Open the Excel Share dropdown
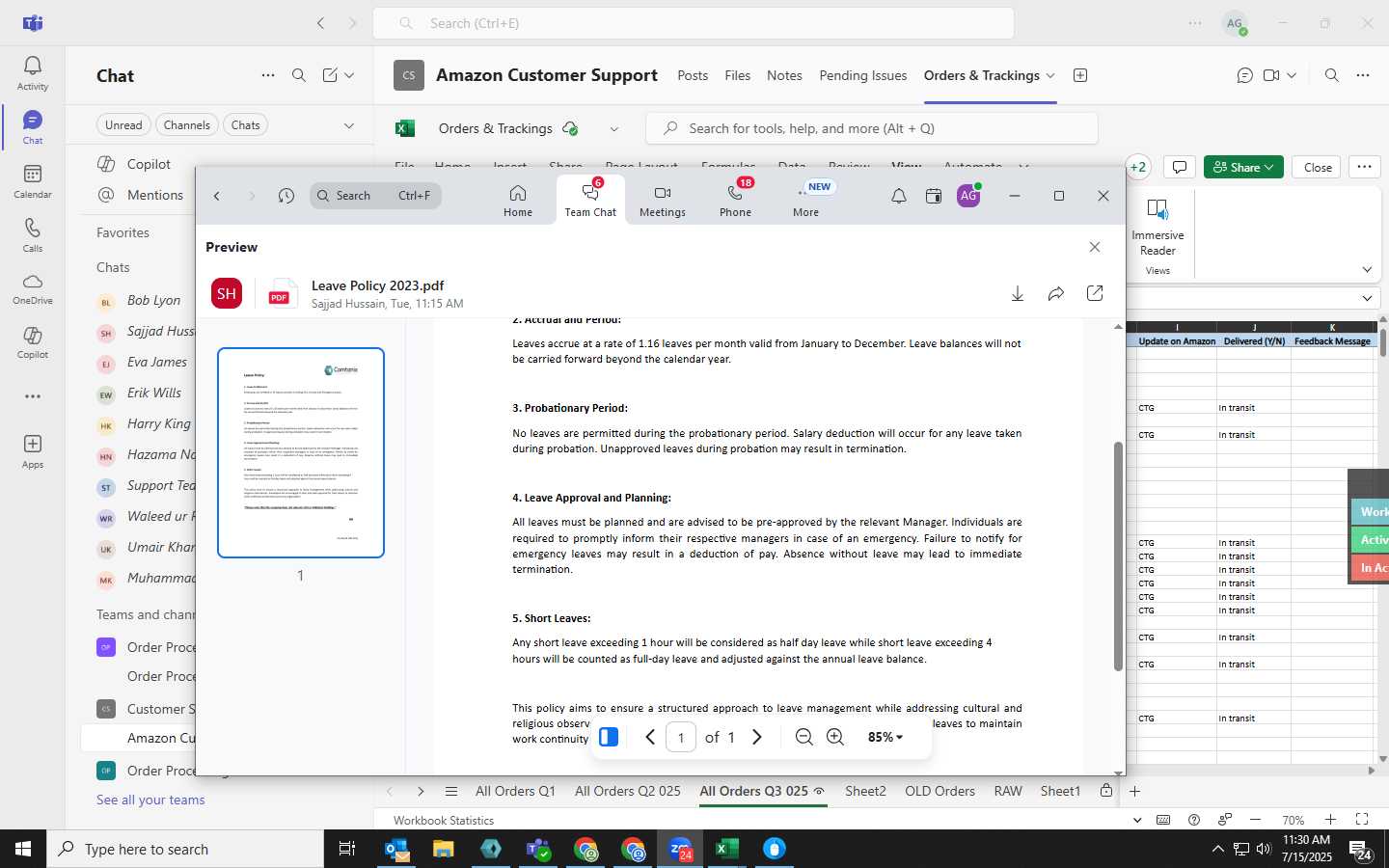Image resolution: width=1389 pixels, height=868 pixels. pyautogui.click(x=1243, y=167)
